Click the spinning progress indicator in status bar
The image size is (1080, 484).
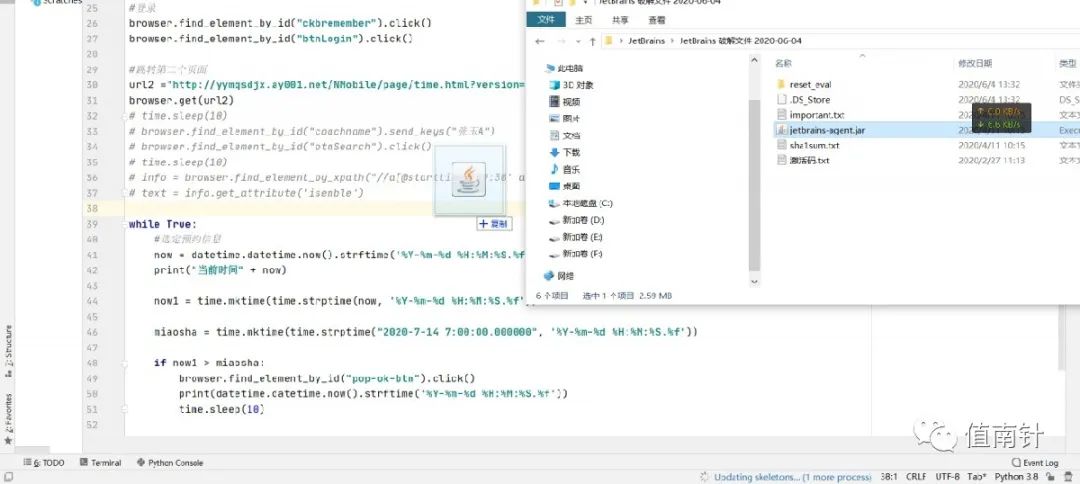point(704,476)
